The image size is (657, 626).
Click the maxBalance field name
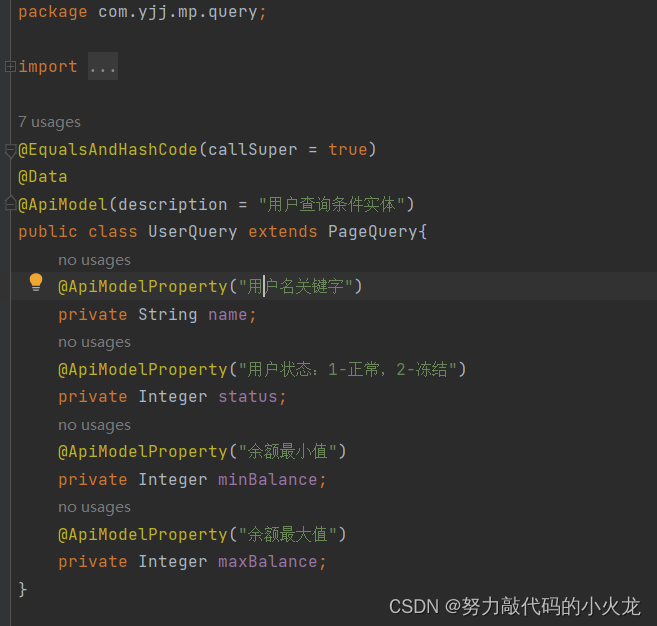tap(270, 562)
